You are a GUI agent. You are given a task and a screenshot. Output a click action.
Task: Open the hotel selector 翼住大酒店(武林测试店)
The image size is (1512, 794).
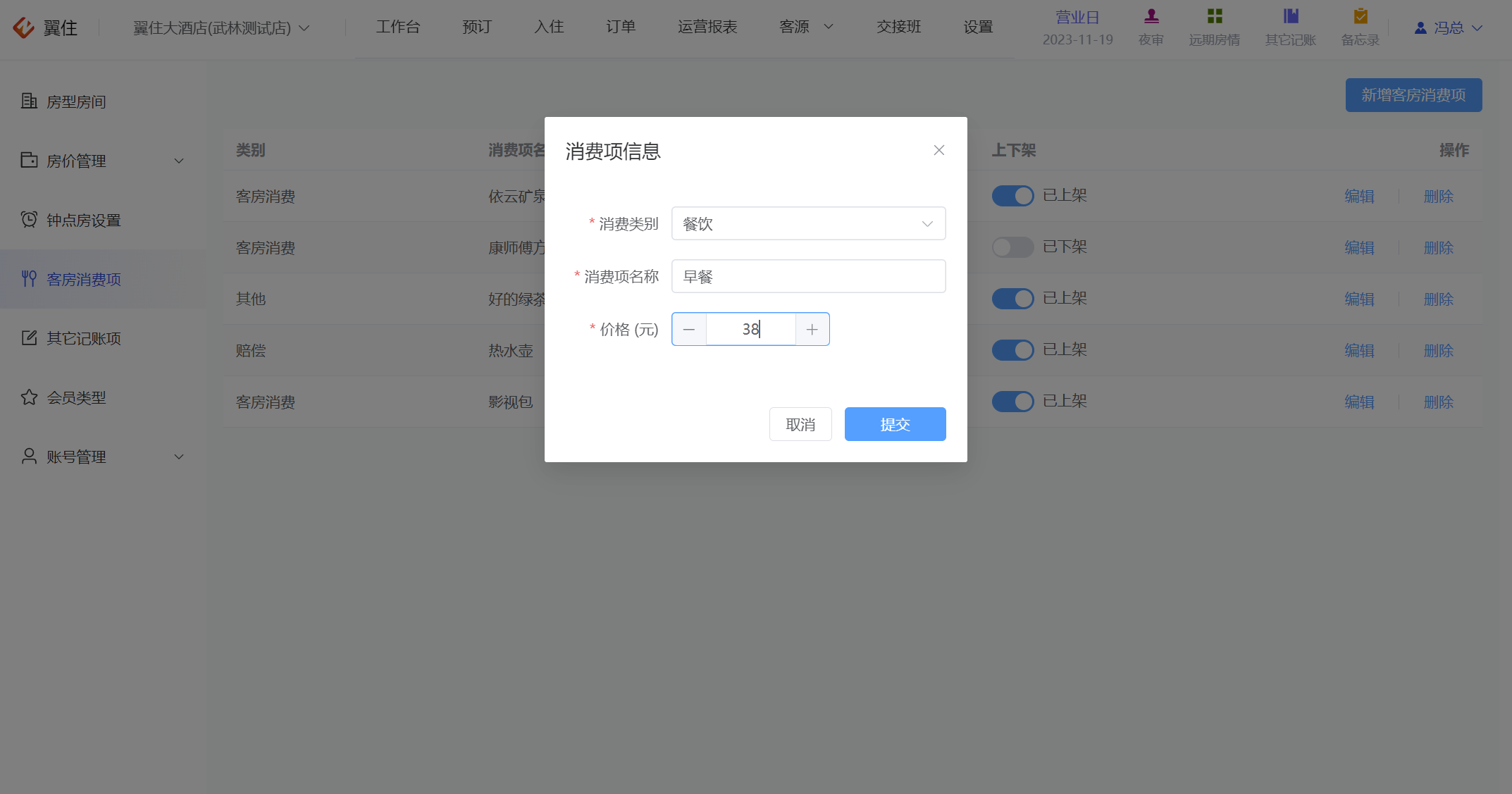click(x=221, y=27)
